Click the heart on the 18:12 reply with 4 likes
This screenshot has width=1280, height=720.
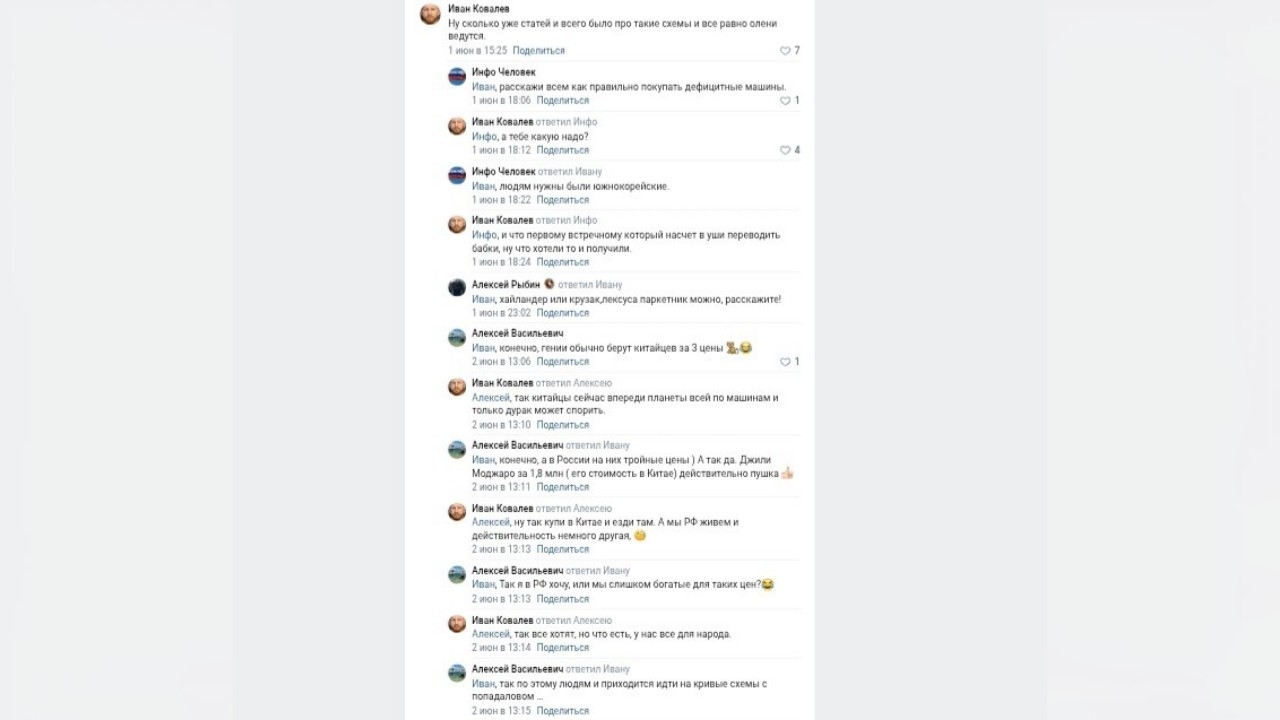[785, 150]
